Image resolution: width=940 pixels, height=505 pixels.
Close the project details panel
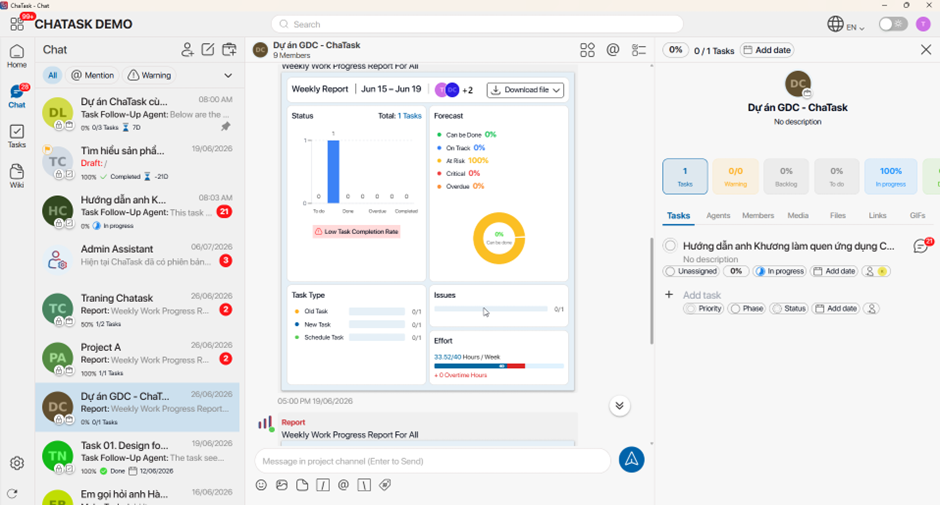[x=926, y=50]
